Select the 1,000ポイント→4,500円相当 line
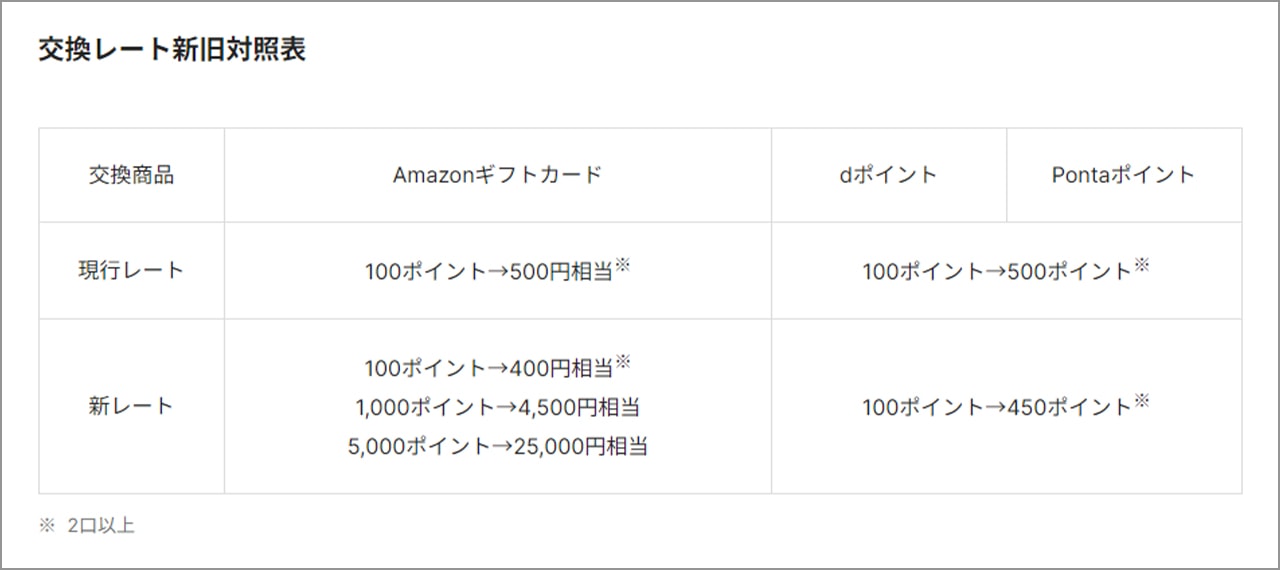 [497, 407]
